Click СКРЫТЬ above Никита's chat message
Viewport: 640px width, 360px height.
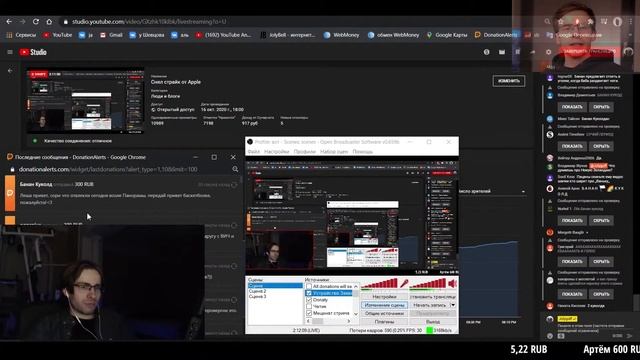[601, 294]
